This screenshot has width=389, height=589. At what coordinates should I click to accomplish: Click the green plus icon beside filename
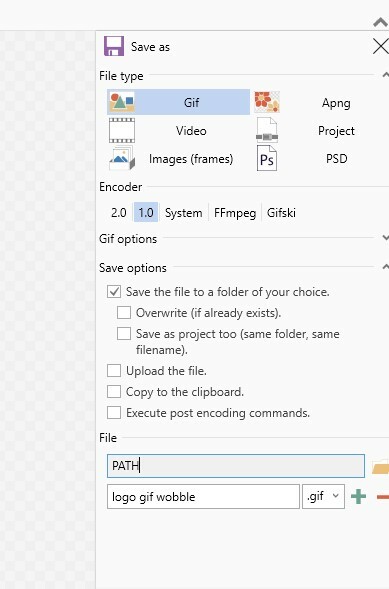coord(358,497)
